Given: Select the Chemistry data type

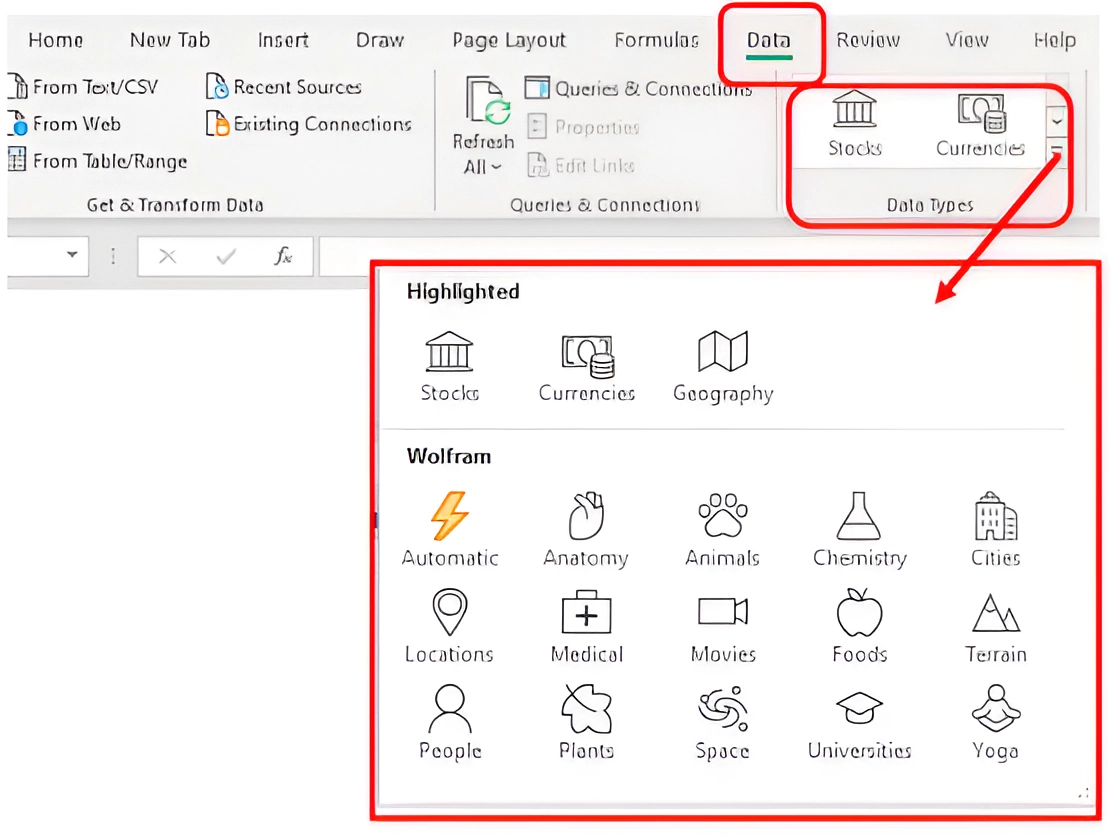Looking at the screenshot, I should tap(858, 528).
